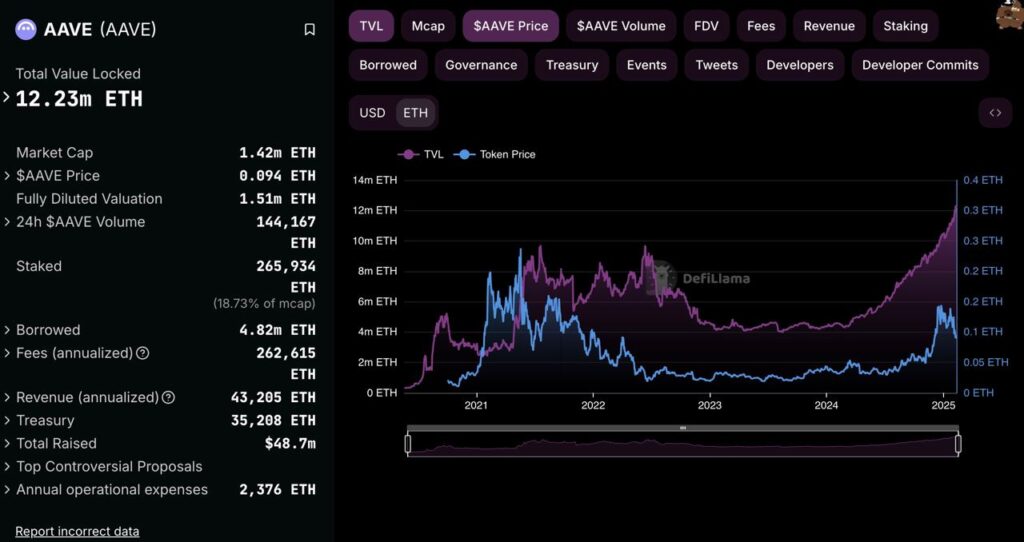
Task: Click the 14m ETH y-axis label
Action: tap(377, 180)
